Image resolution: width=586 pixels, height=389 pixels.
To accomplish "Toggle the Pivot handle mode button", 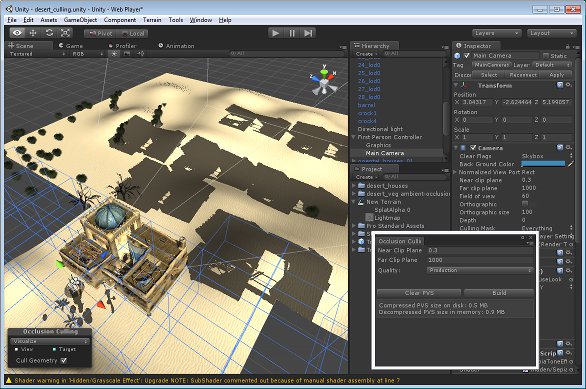I will tap(101, 33).
